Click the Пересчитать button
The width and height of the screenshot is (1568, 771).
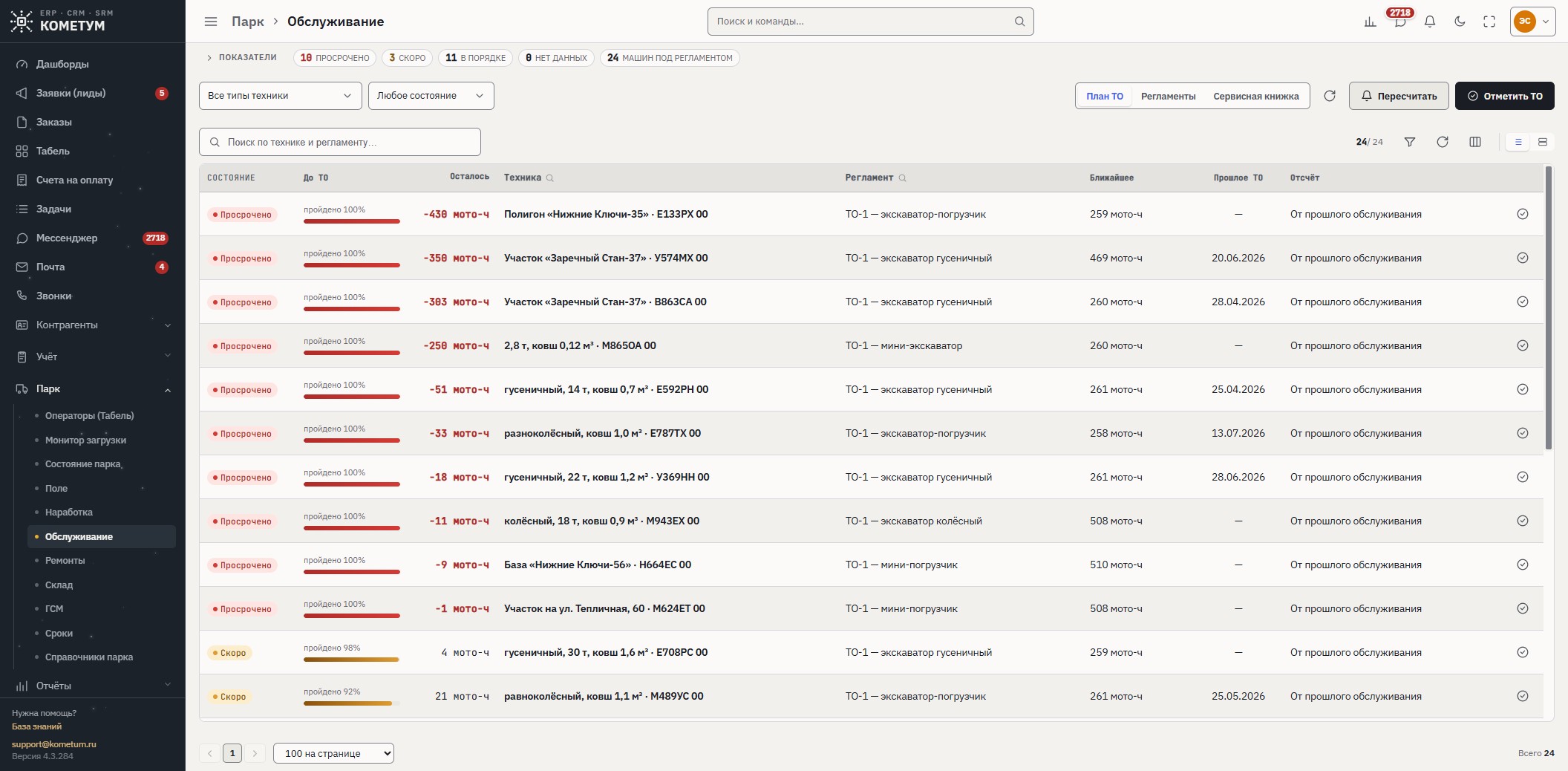pyautogui.click(x=1399, y=96)
